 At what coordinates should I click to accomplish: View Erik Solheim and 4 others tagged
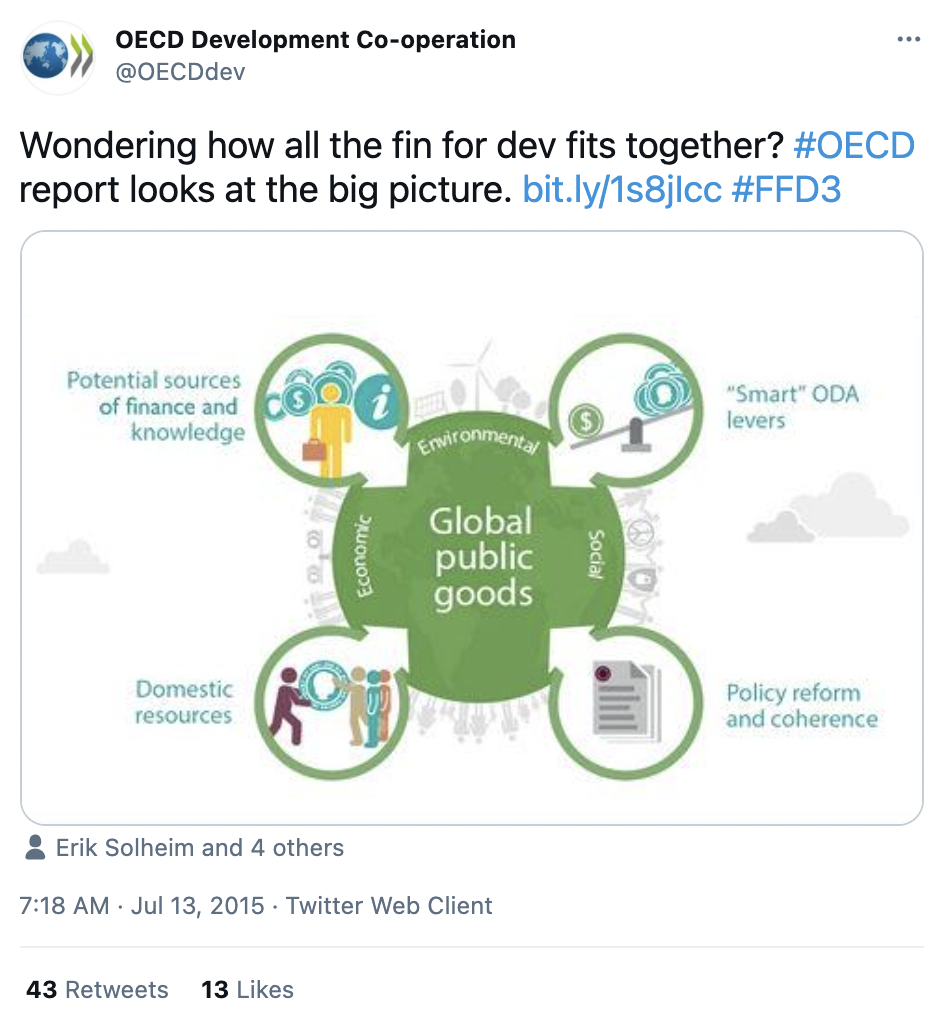click(200, 848)
